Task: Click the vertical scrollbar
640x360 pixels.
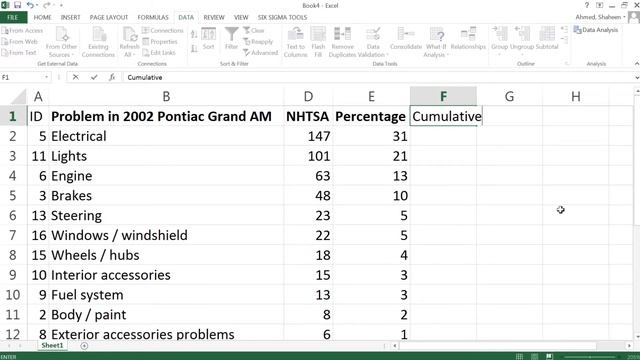Action: 636,160
